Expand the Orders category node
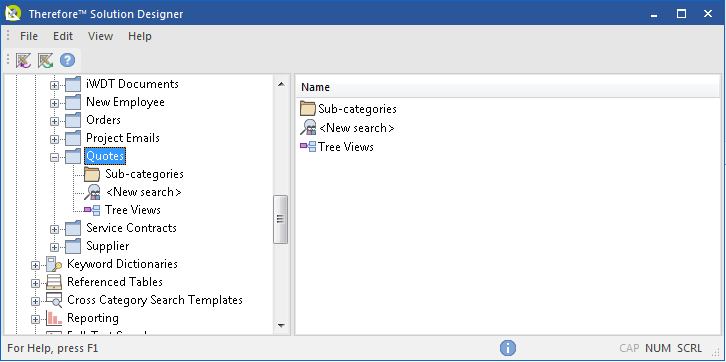The width and height of the screenshot is (726, 362). click(x=55, y=121)
